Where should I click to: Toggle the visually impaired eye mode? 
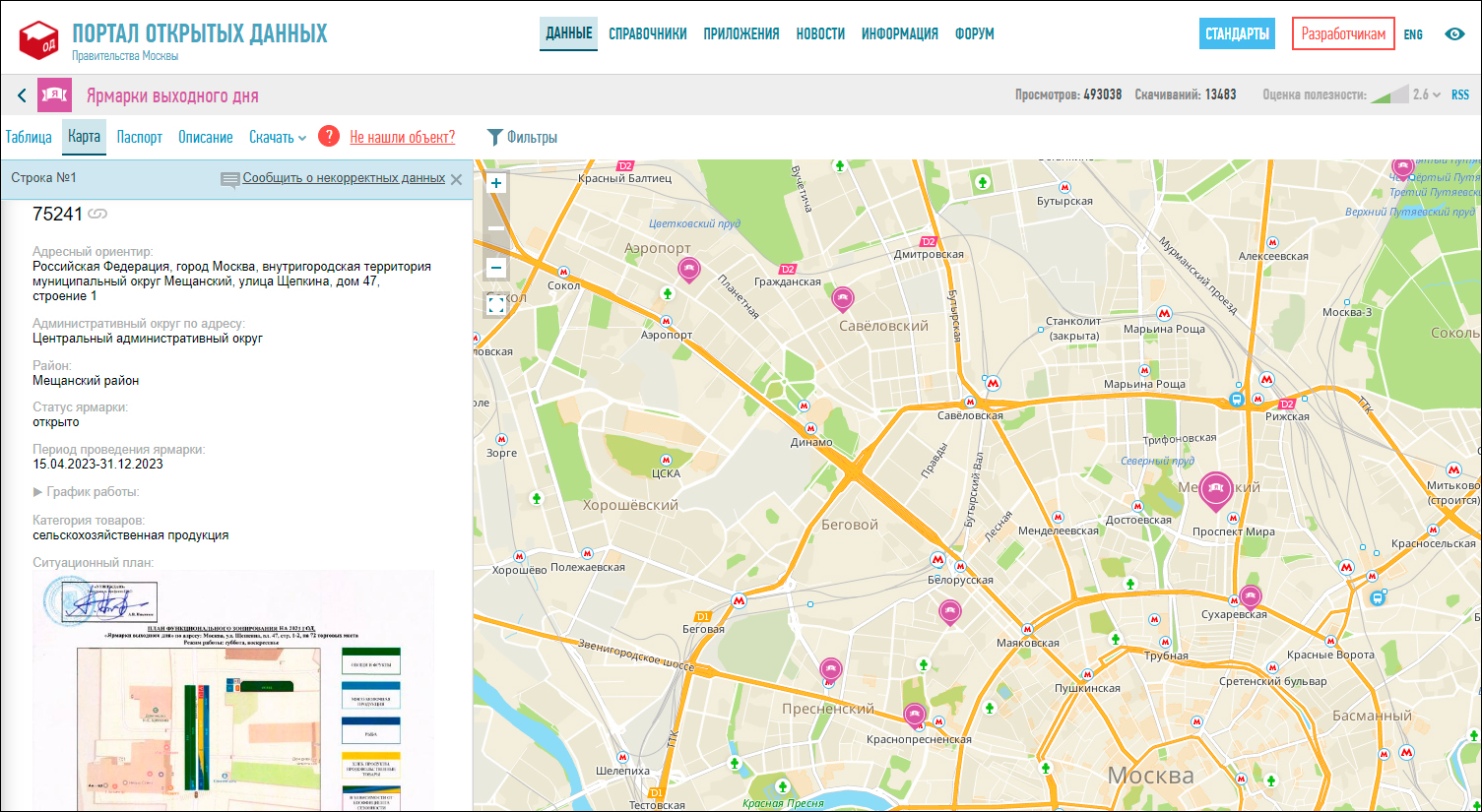1454,33
